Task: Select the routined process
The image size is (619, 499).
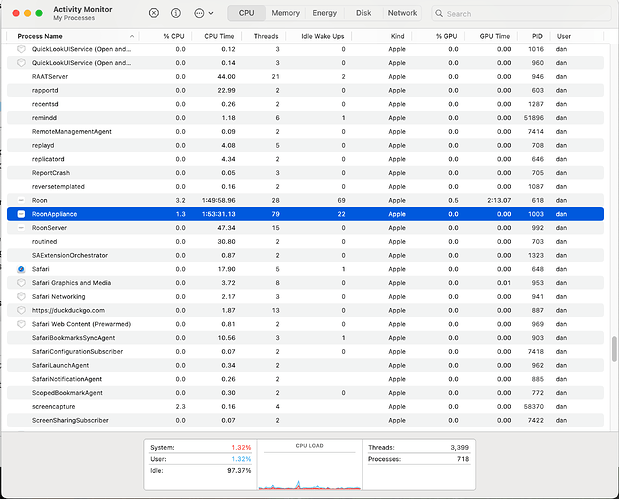Action: (305, 242)
